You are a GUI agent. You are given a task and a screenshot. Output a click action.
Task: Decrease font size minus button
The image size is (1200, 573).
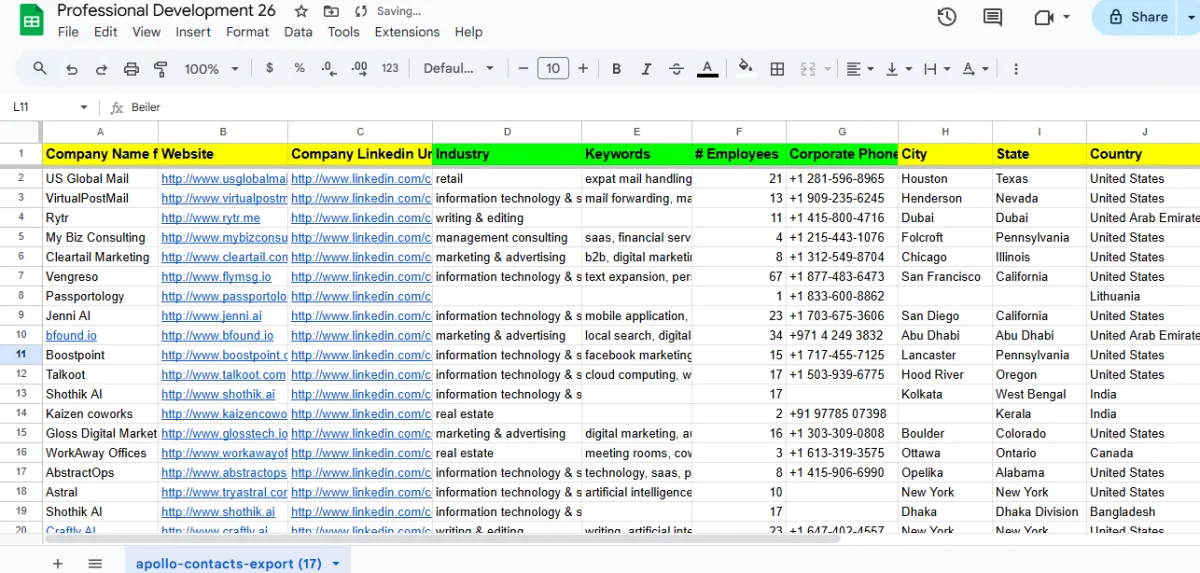(x=522, y=69)
